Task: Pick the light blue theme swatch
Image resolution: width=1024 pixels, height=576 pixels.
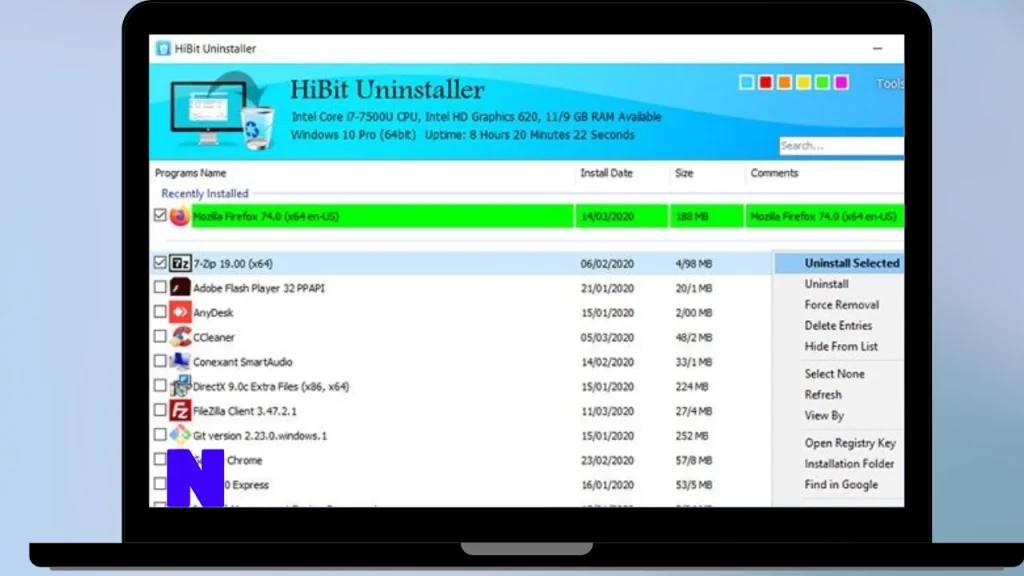Action: tap(746, 82)
